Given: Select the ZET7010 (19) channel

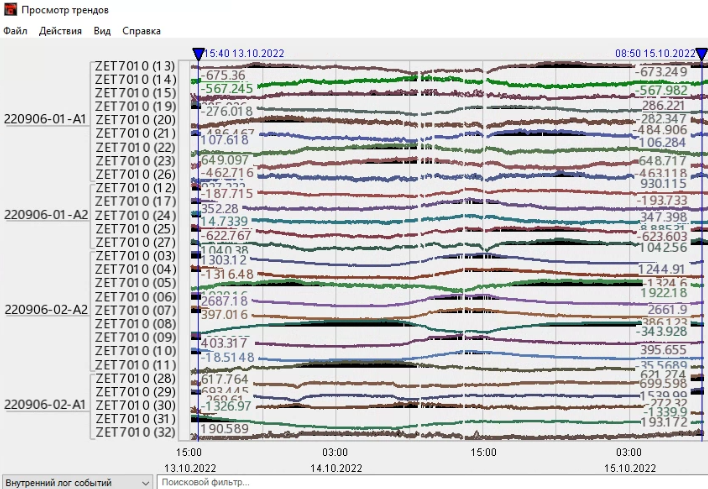Looking at the screenshot, I should [x=135, y=106].
